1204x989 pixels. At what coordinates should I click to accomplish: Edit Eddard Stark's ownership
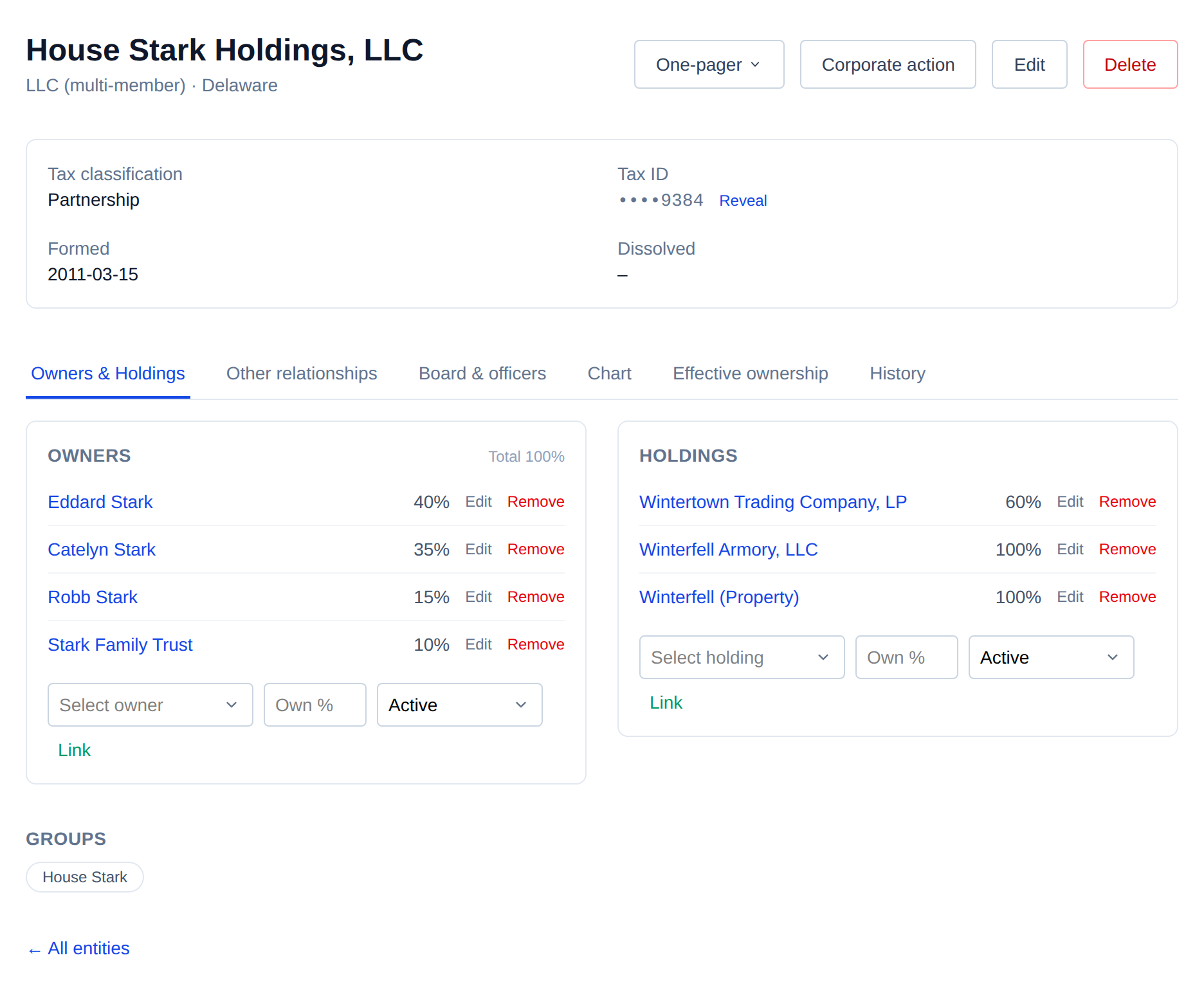coord(479,502)
